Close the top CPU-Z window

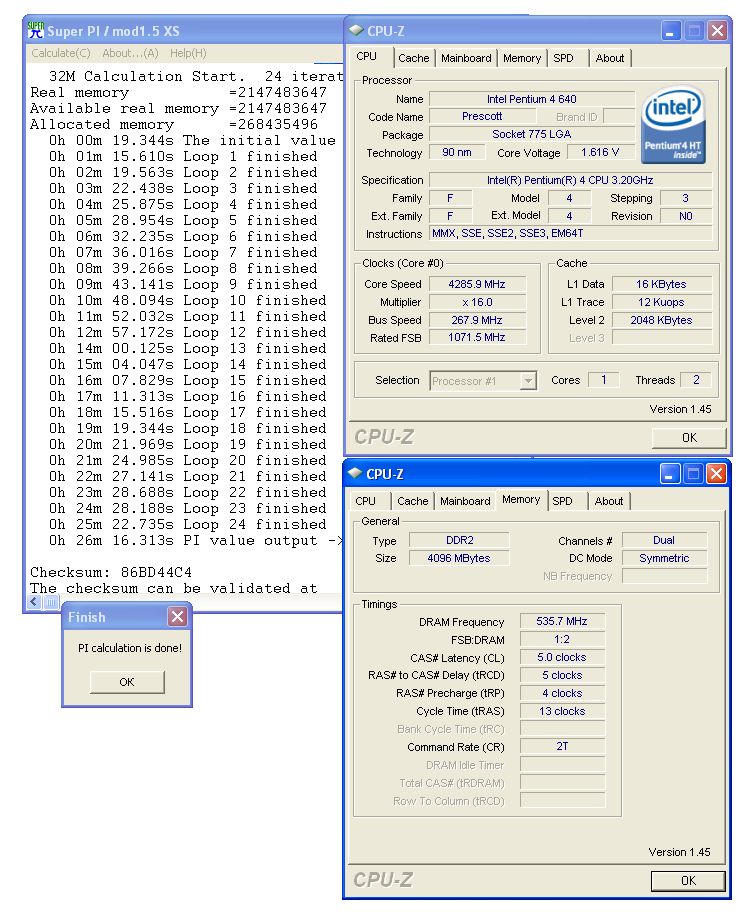coord(717,30)
